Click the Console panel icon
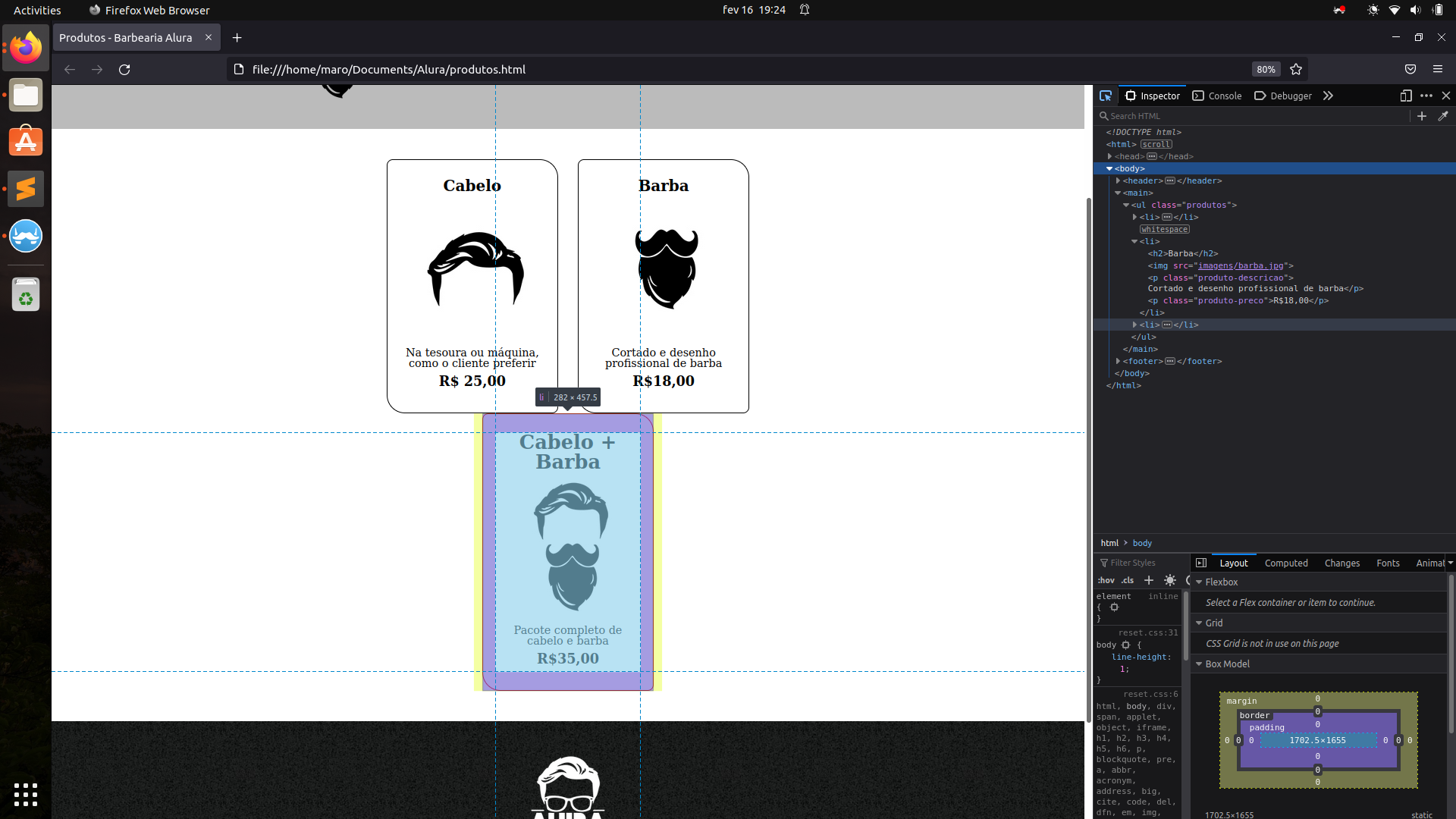The width and height of the screenshot is (1456, 819). [1217, 95]
